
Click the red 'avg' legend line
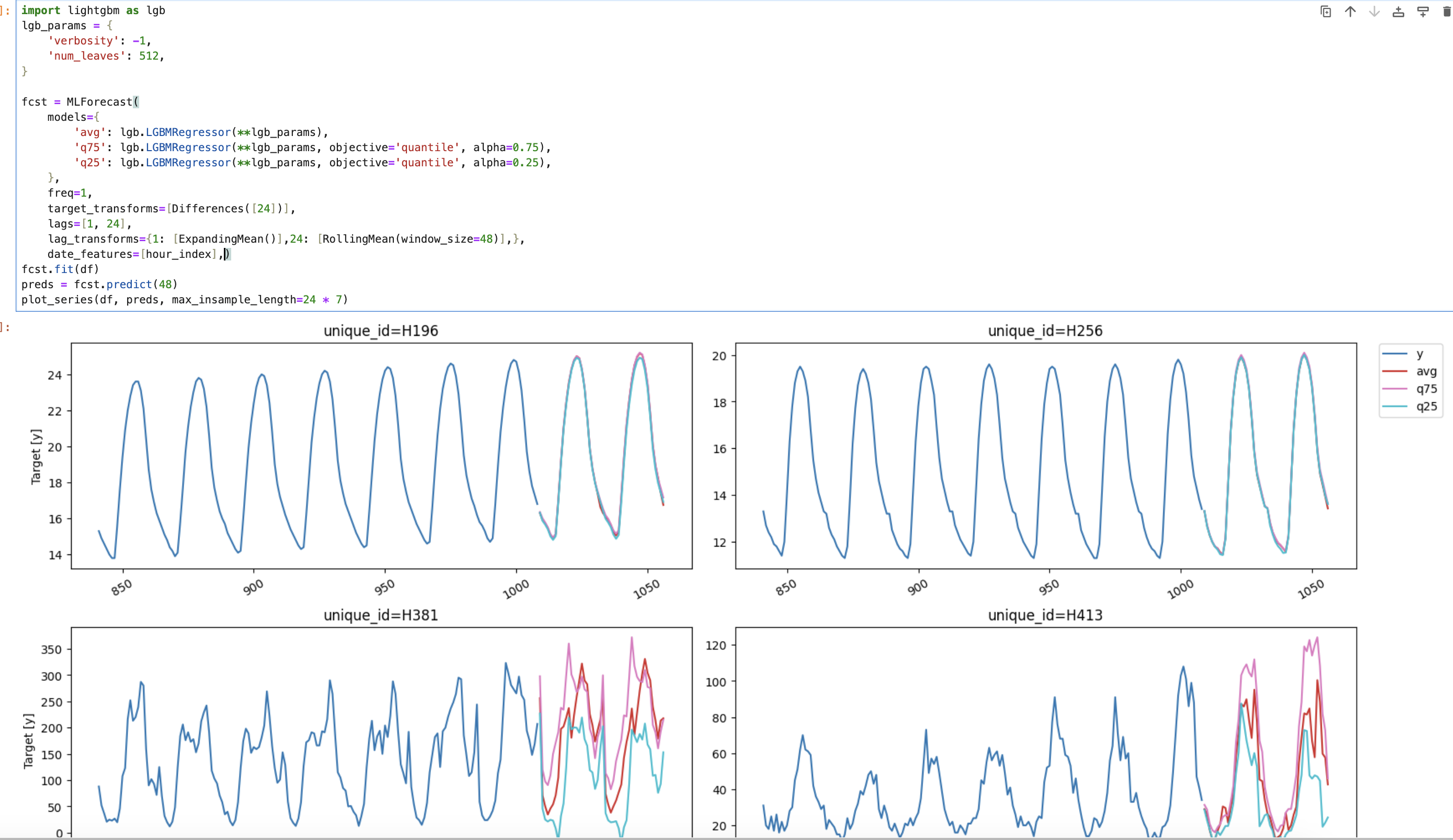[1395, 371]
